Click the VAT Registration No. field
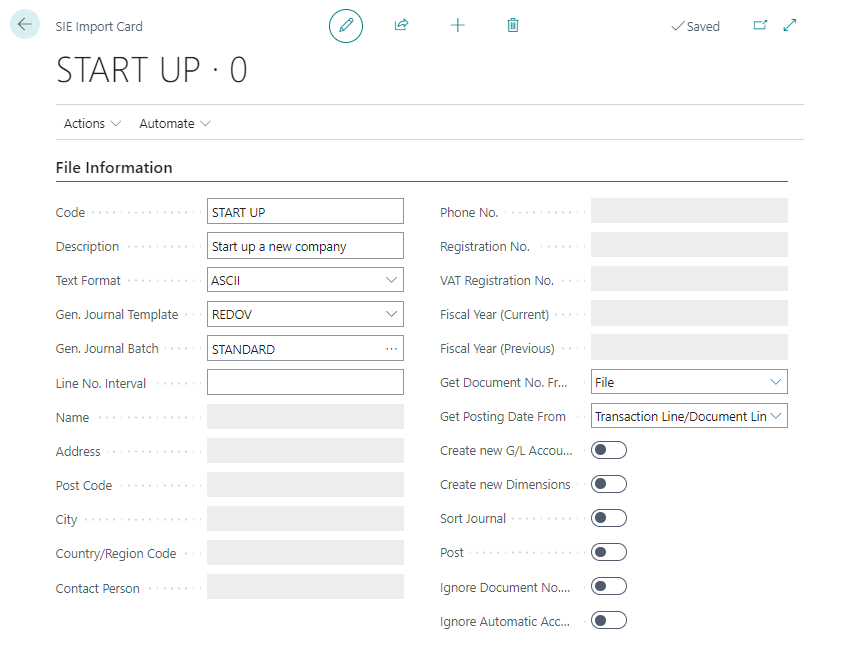The width and height of the screenshot is (858, 661). 689,279
